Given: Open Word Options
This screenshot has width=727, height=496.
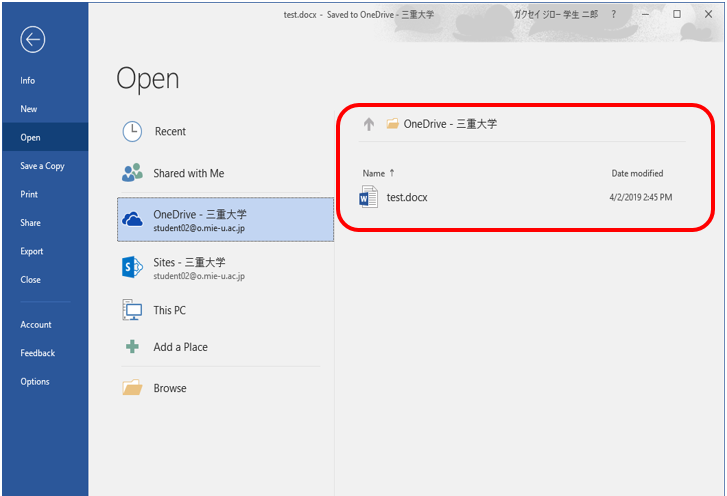Looking at the screenshot, I should pyautogui.click(x=45, y=382).
